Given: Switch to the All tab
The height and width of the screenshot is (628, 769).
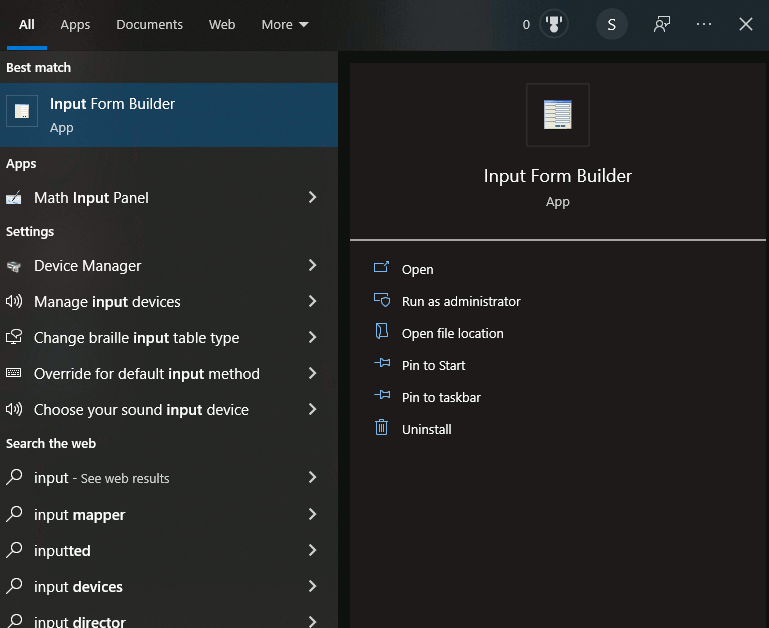Looking at the screenshot, I should pos(26,25).
